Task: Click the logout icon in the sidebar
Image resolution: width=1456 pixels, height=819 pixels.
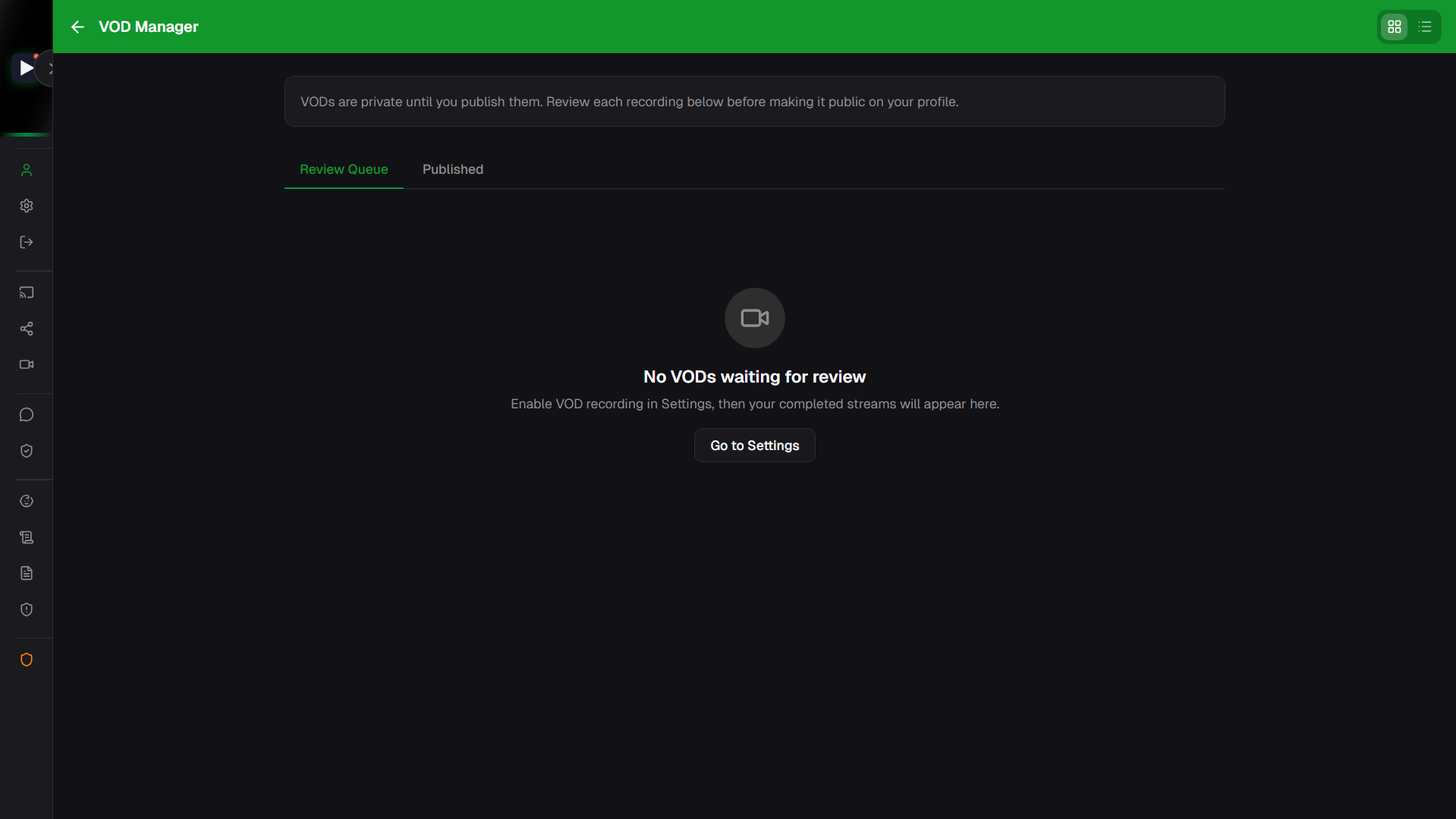Action: pos(27,242)
